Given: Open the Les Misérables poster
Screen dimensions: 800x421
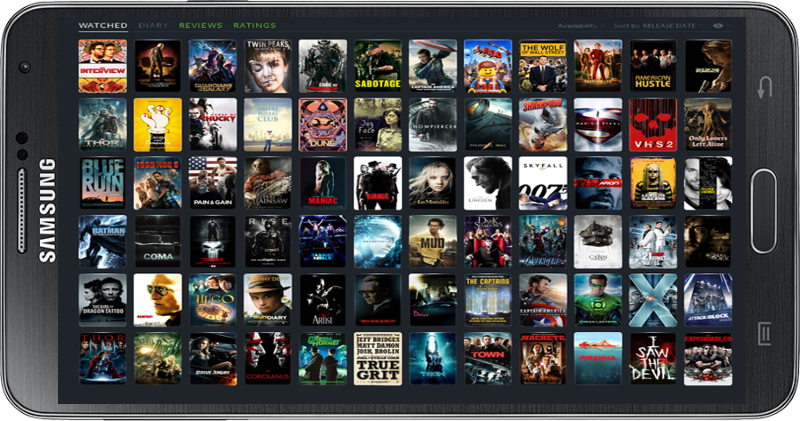Looking at the screenshot, I should [433, 184].
